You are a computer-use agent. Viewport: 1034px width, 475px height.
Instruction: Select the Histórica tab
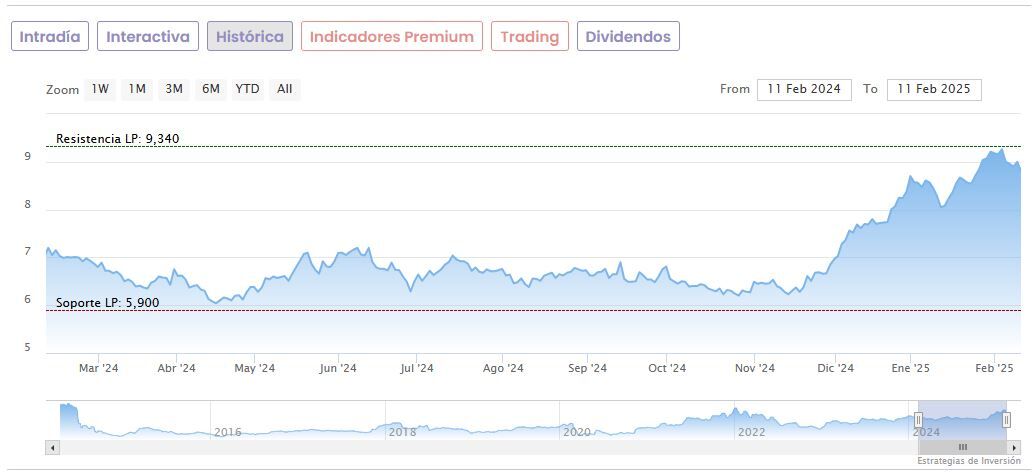pos(250,37)
